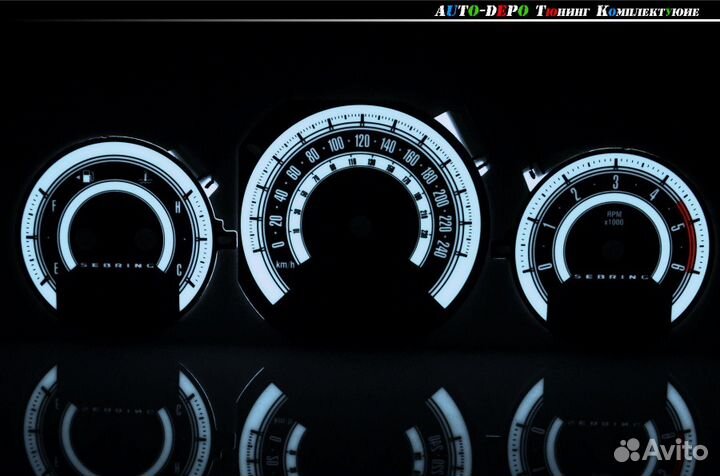Image resolution: width=720 pixels, height=476 pixels.
Task: Click the C marking on temperature gauge
Action: click(179, 270)
